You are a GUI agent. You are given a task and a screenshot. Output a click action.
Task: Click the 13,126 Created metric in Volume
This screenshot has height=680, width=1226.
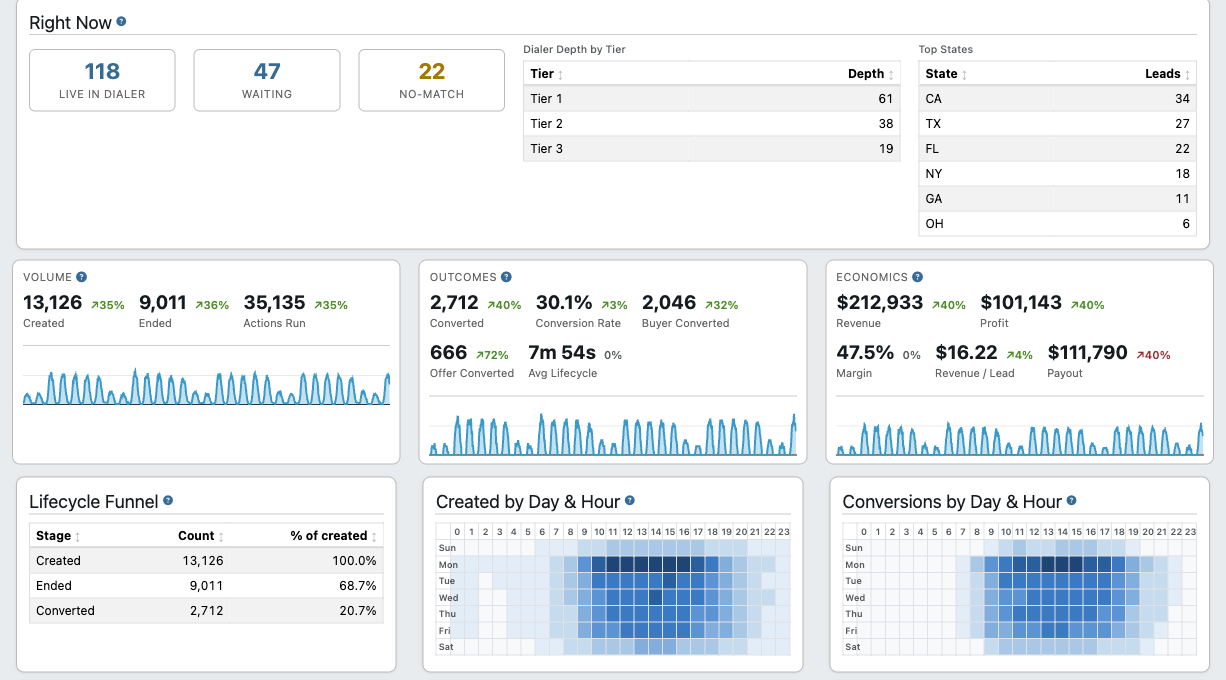(73, 311)
